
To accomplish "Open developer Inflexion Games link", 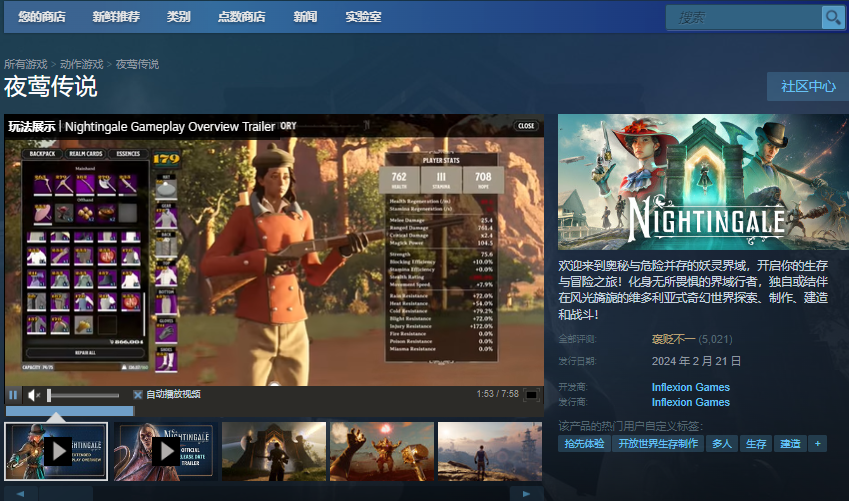I will point(690,387).
